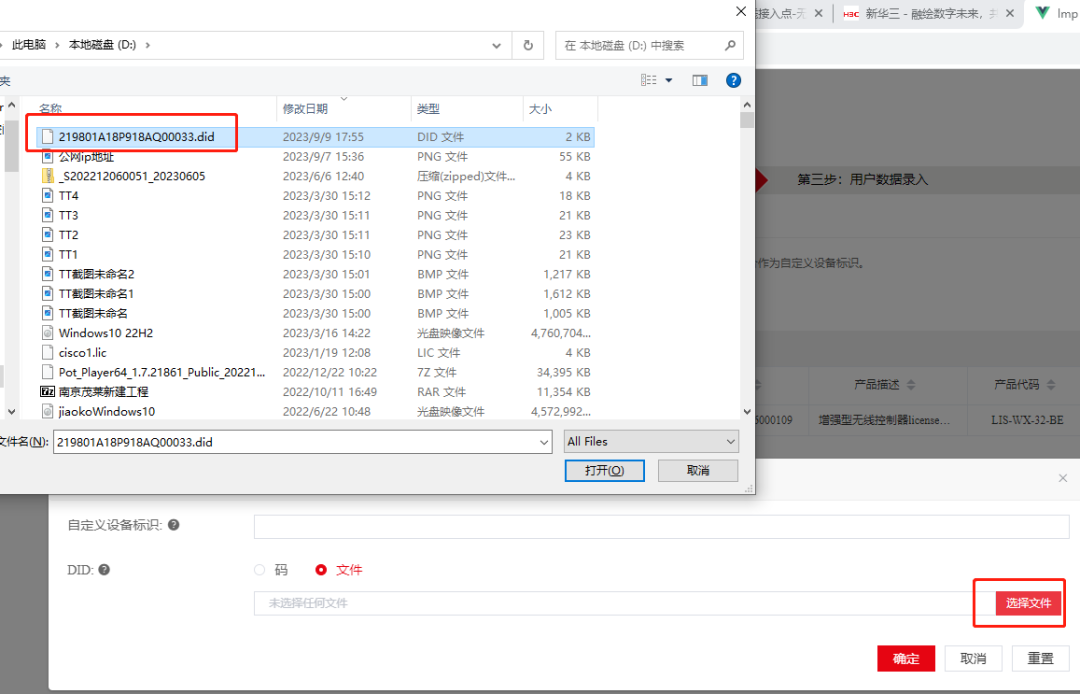Click the 自定义设备标识 input field

661,526
